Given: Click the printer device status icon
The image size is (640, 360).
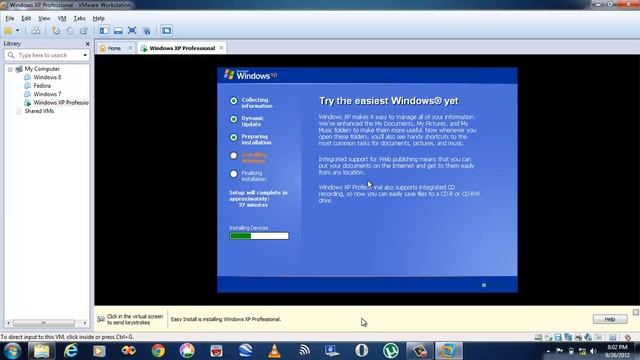Looking at the screenshot, I should (x=578, y=337).
